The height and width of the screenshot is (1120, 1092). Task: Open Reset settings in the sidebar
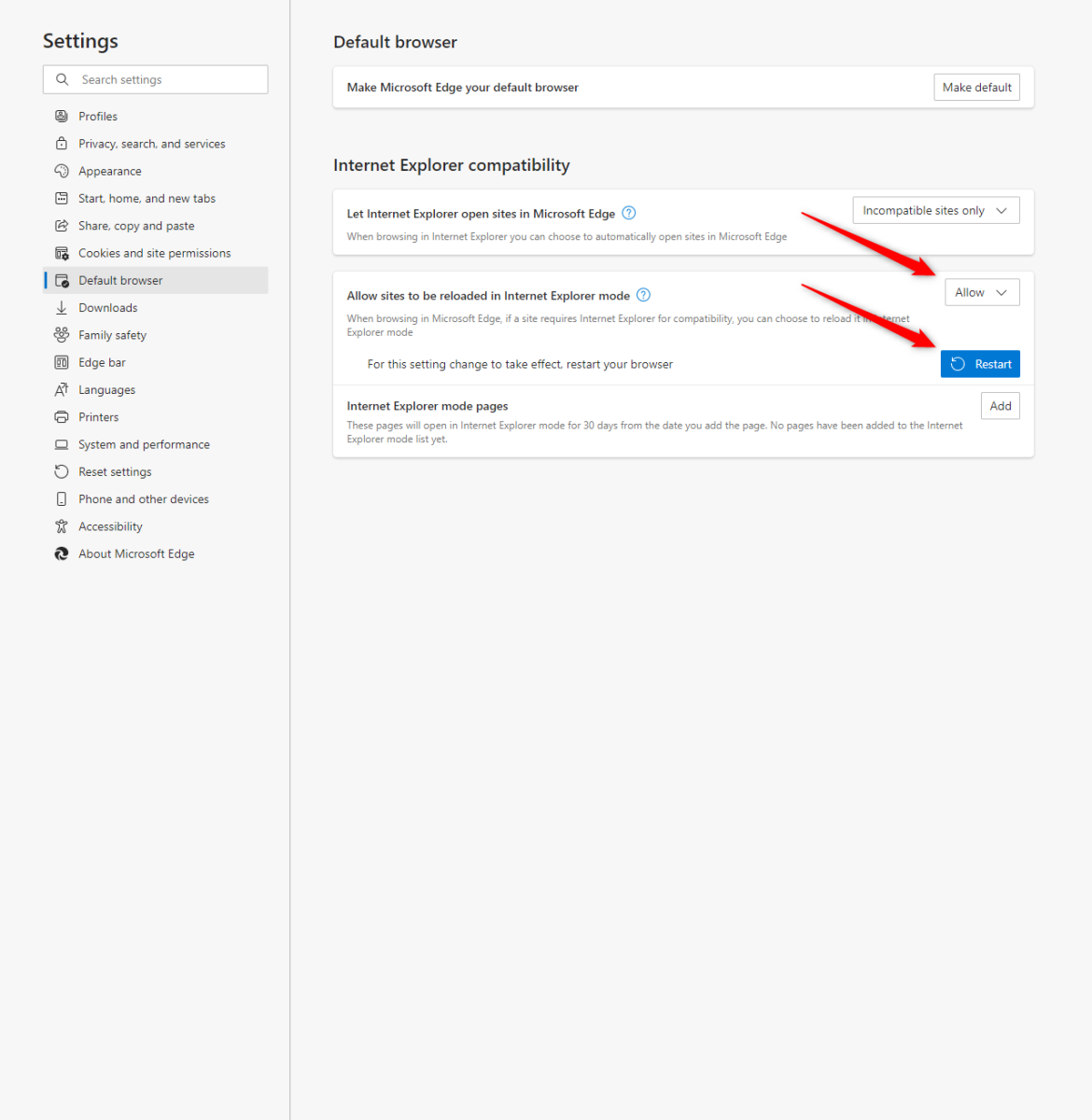coord(115,472)
